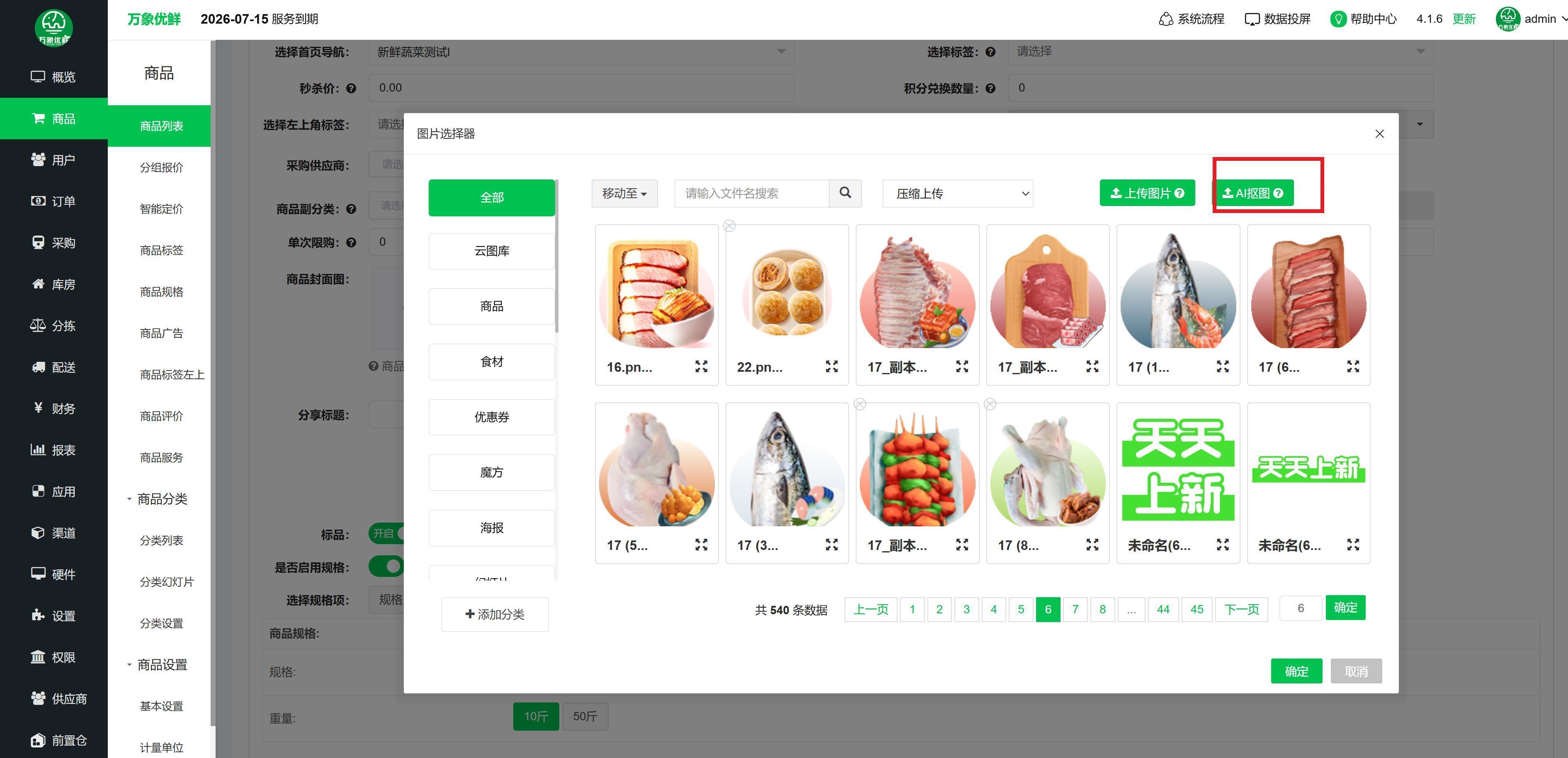Toggle the 是否启用规格 switch
This screenshot has height=758, width=1568.
(x=386, y=567)
